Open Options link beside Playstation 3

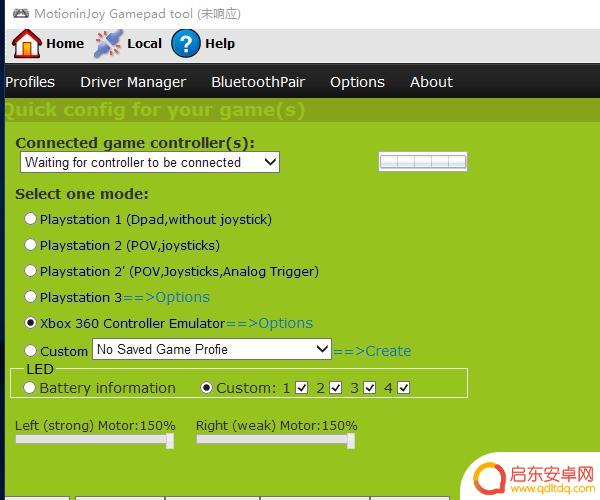166,297
